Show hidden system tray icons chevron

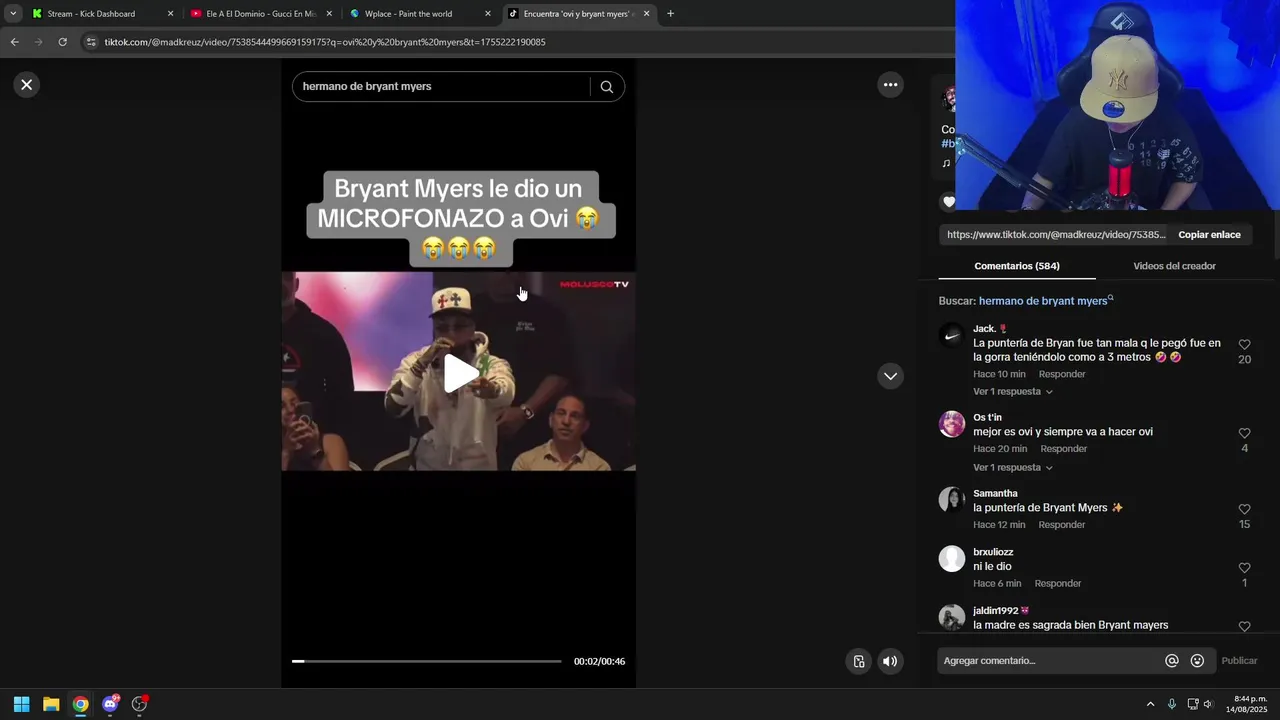coord(1150,704)
